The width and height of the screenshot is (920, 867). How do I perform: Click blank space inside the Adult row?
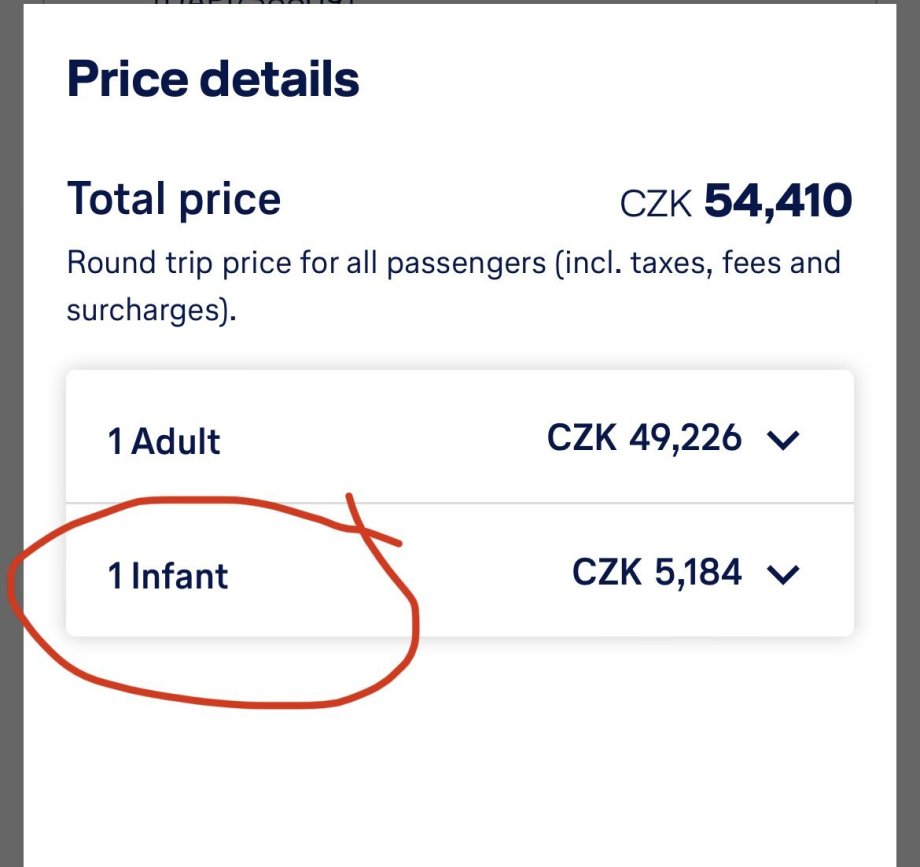point(380,440)
